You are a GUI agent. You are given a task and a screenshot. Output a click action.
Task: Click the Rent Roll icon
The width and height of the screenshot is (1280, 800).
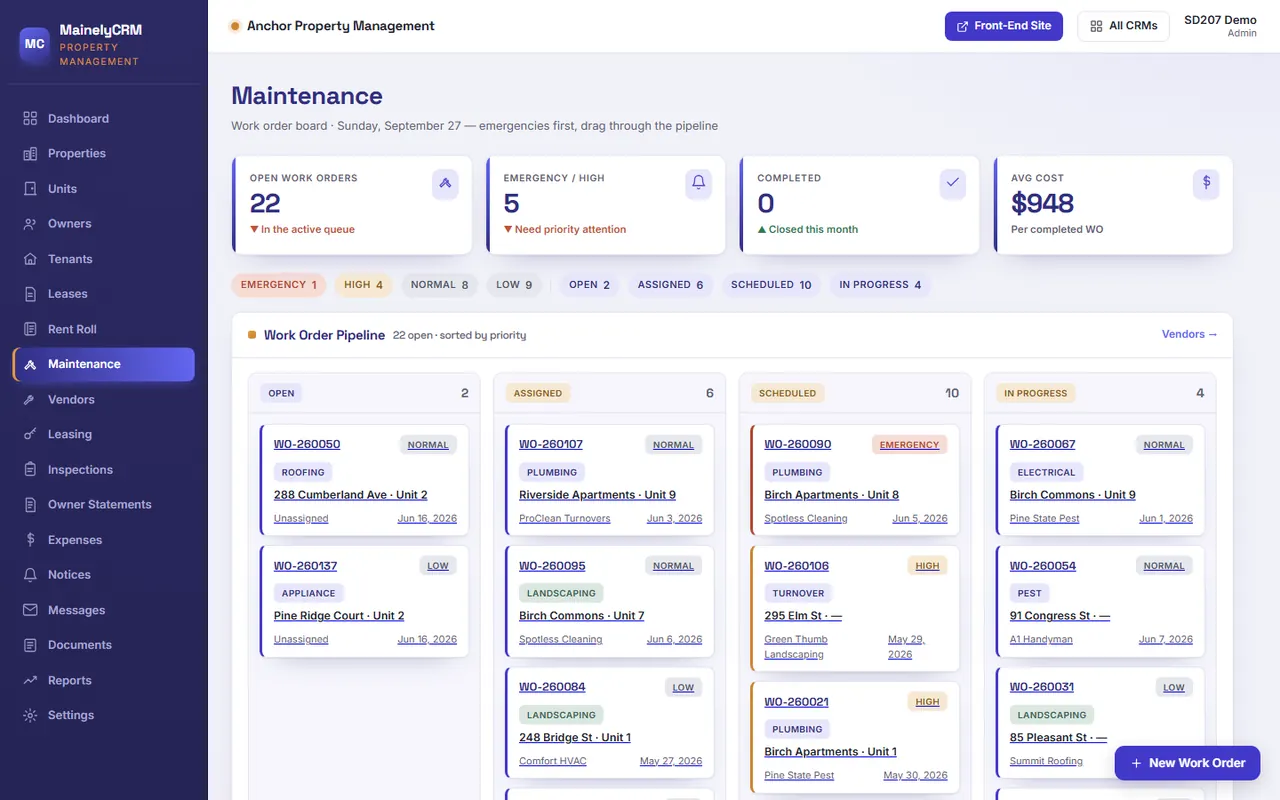(30, 329)
